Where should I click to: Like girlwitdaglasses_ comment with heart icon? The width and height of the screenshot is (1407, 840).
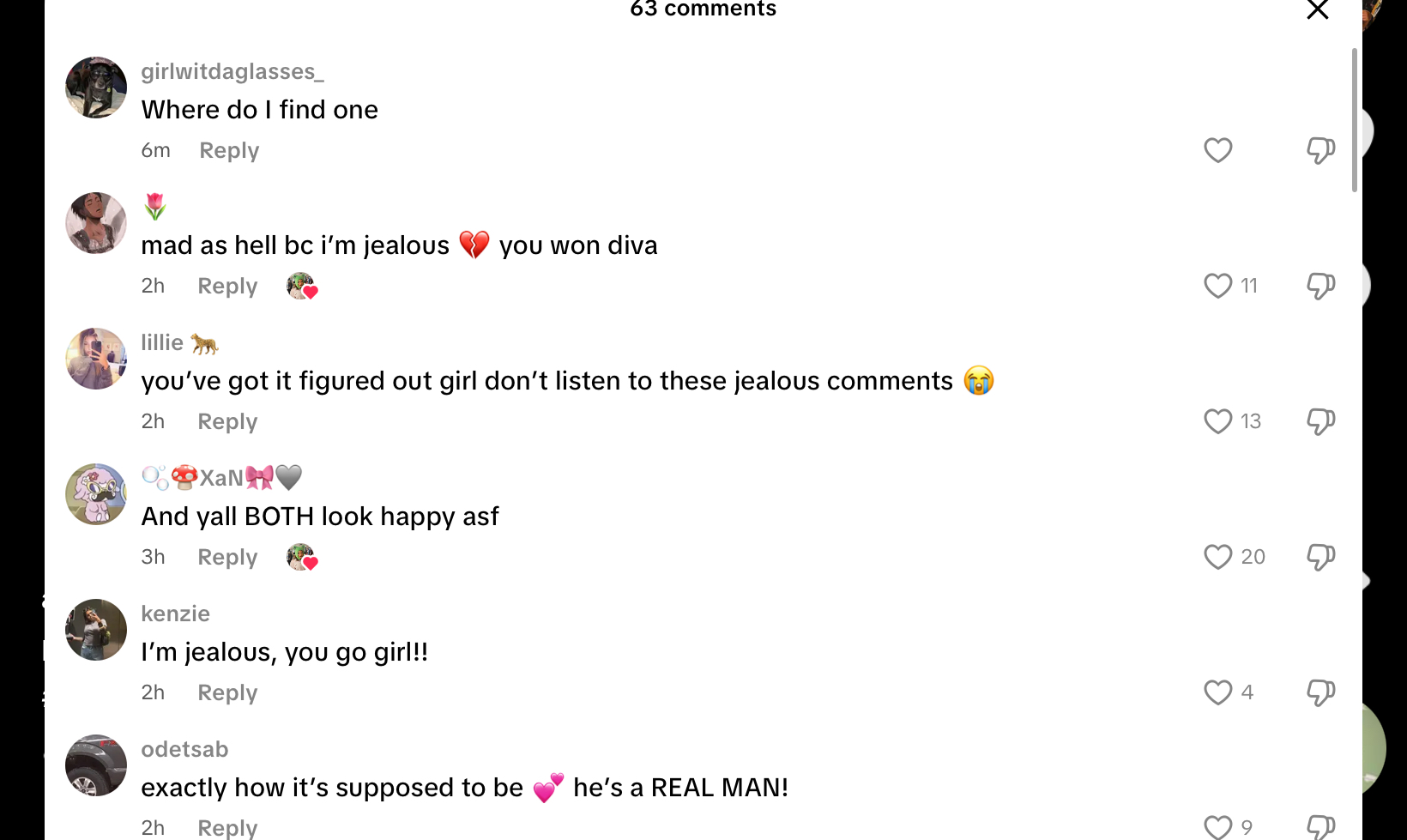(1217, 150)
